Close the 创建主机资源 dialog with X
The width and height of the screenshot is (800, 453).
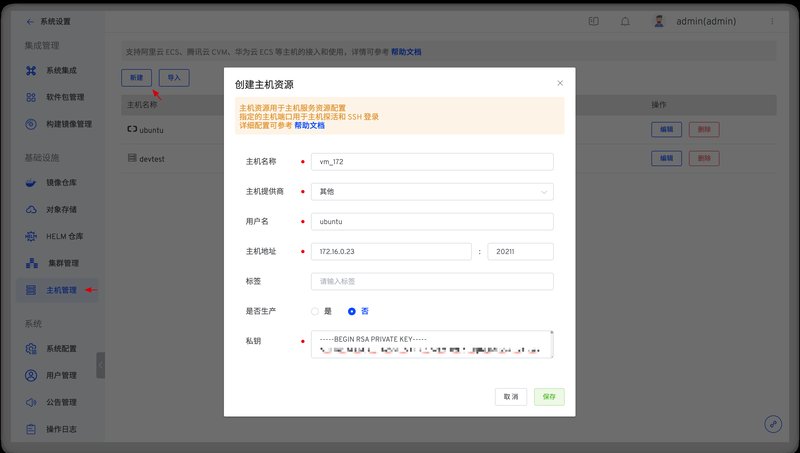click(x=559, y=83)
